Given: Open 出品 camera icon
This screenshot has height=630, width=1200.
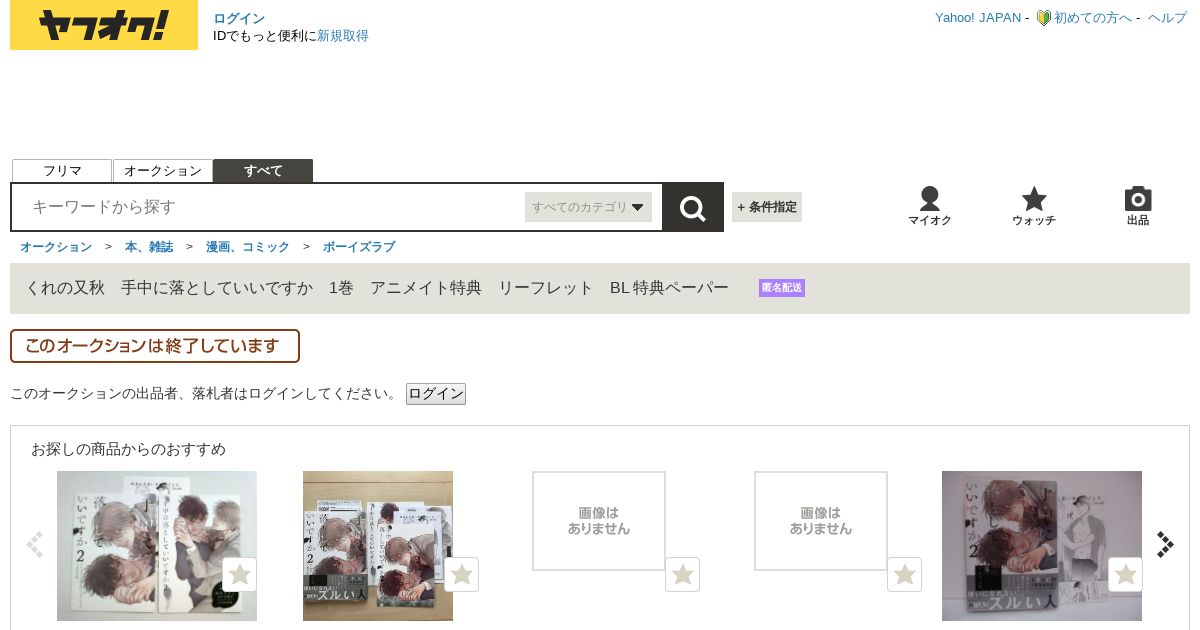Looking at the screenshot, I should click(1138, 206).
